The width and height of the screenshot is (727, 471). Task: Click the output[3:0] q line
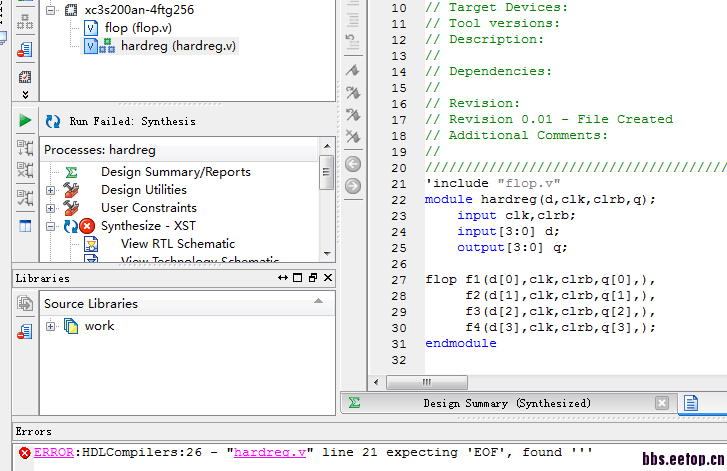coord(512,248)
